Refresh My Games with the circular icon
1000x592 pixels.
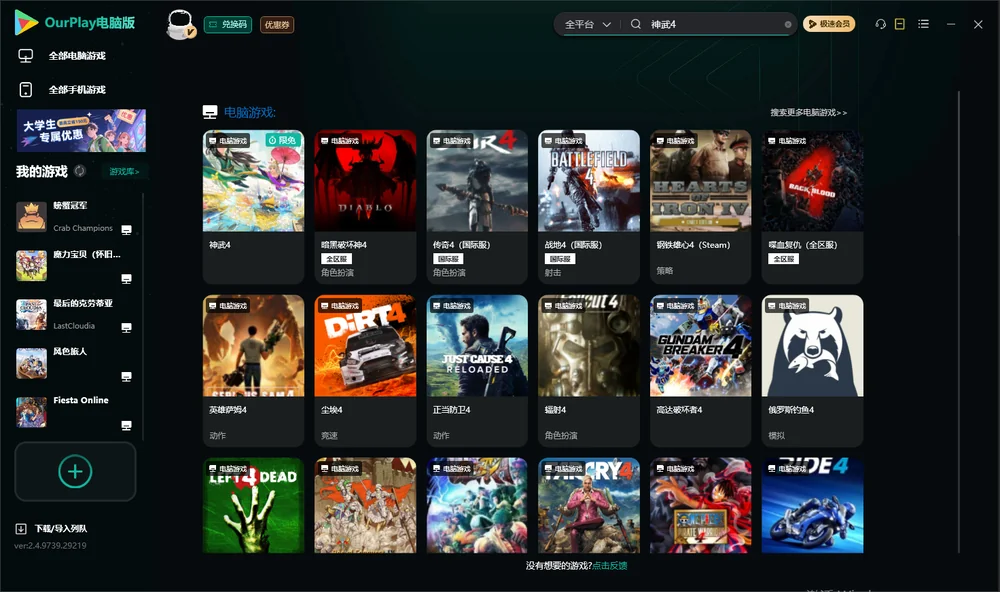pyautogui.click(x=80, y=171)
